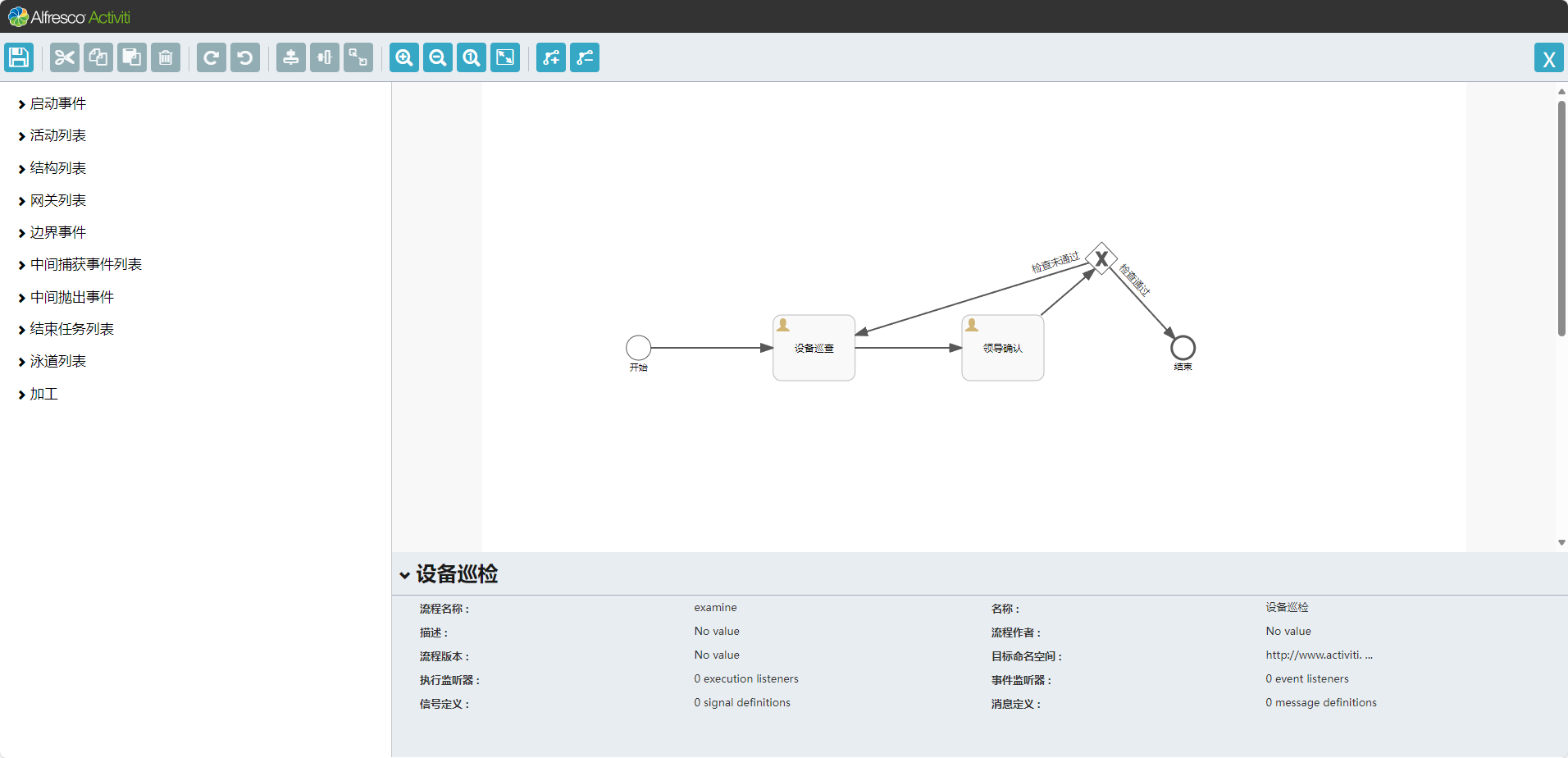
Task: Open 0 signal definitions setting
Action: [x=742, y=703]
